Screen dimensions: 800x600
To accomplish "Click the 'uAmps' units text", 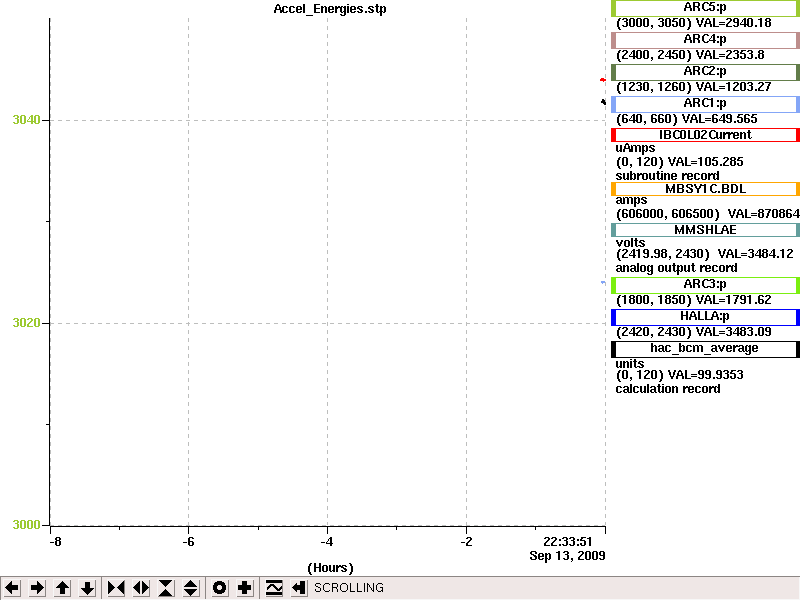I will [x=635, y=148].
